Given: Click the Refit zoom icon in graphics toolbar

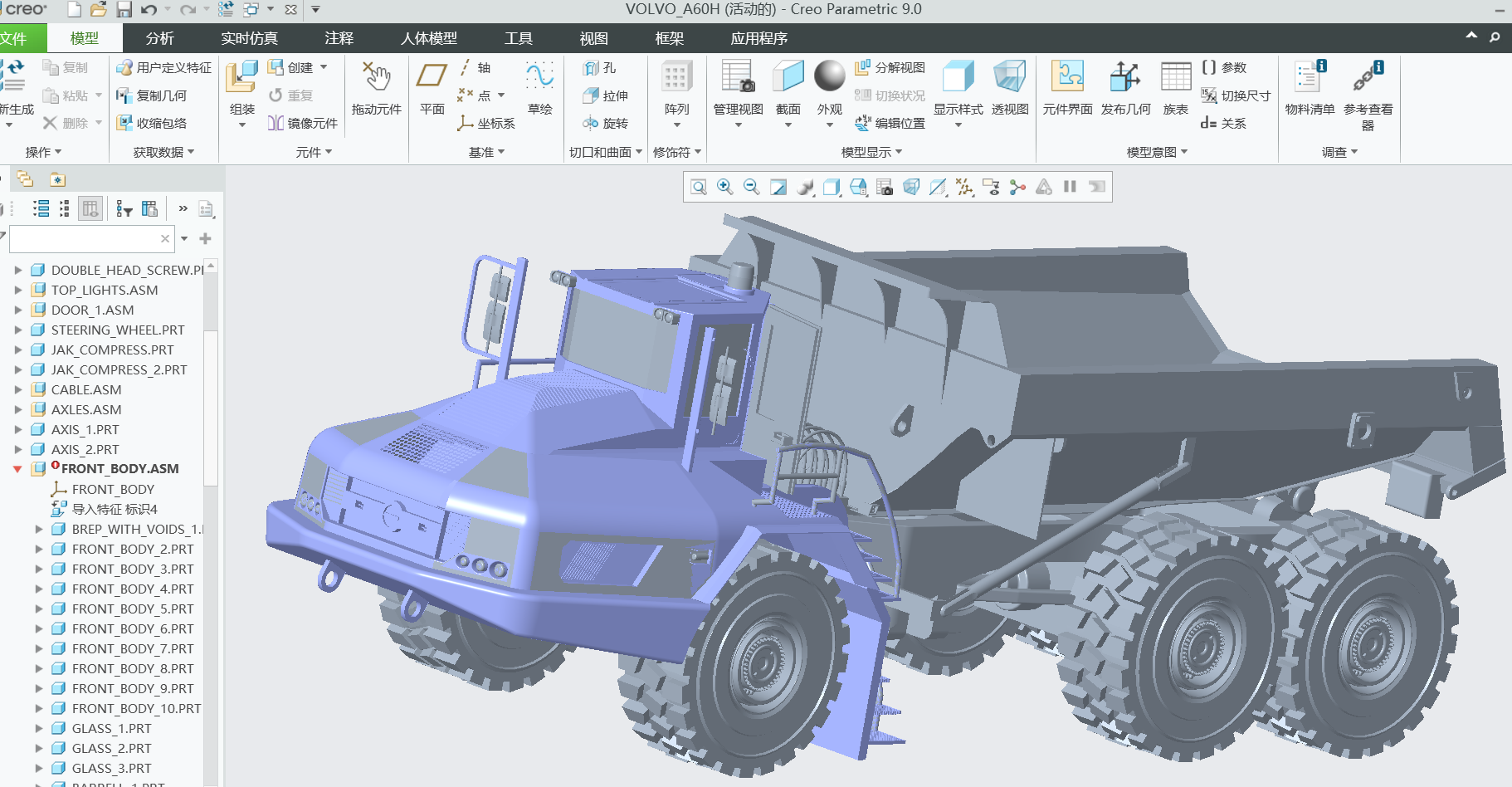Looking at the screenshot, I should (699, 187).
